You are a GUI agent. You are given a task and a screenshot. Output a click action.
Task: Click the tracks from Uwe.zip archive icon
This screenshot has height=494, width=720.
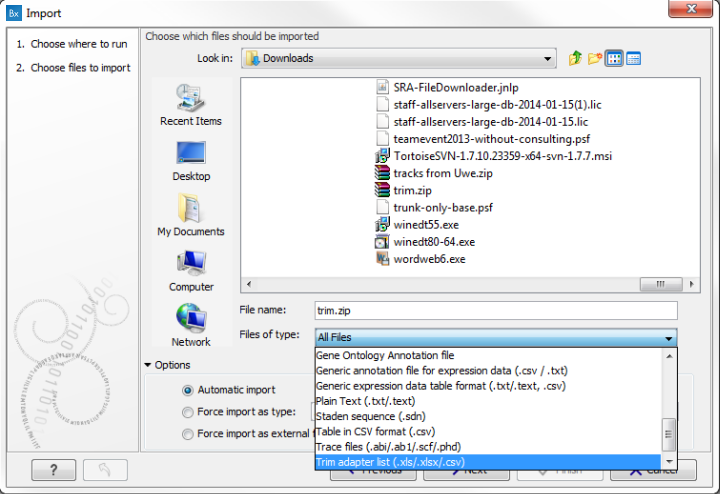[x=382, y=173]
